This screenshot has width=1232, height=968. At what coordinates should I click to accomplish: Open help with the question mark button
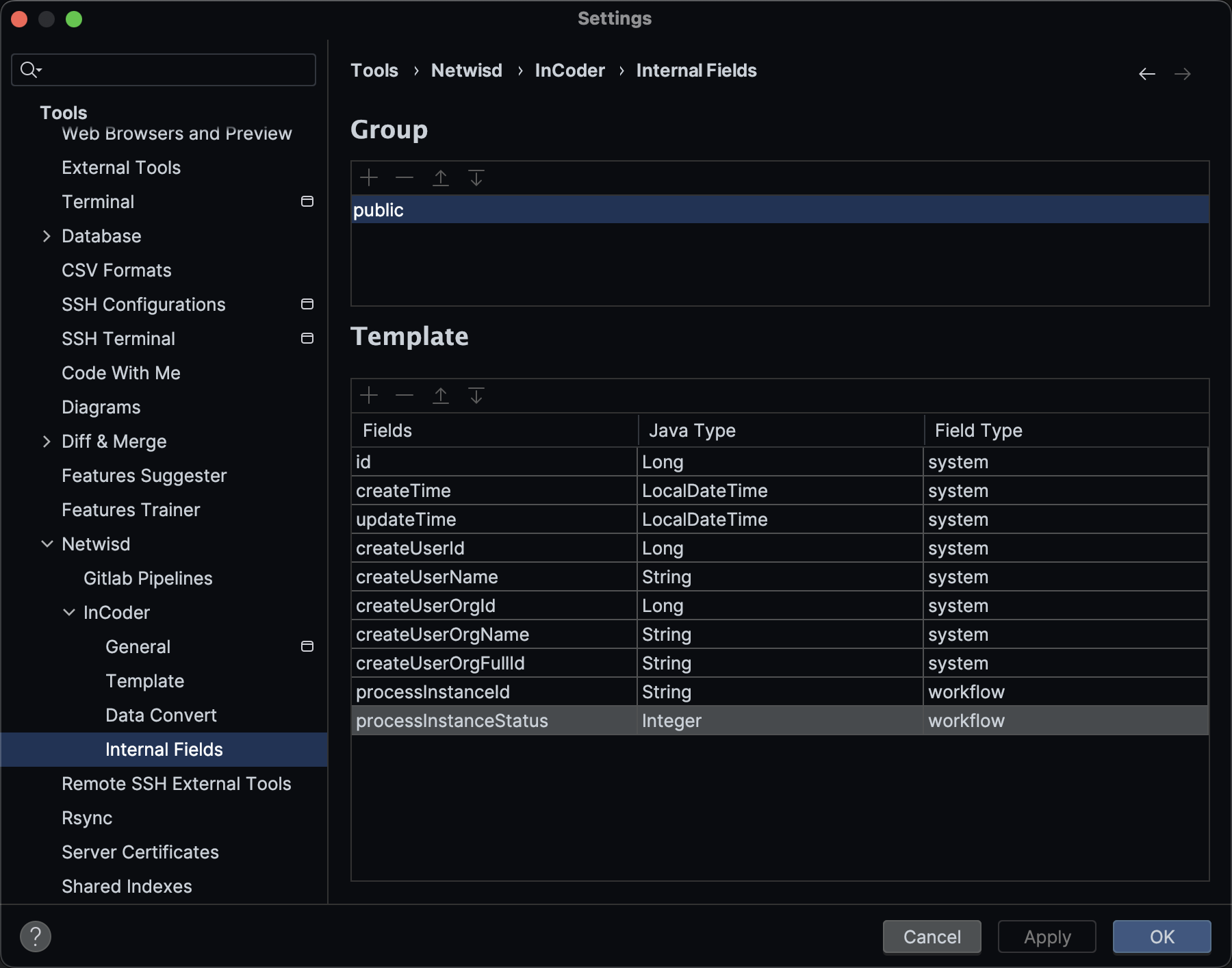(x=36, y=937)
